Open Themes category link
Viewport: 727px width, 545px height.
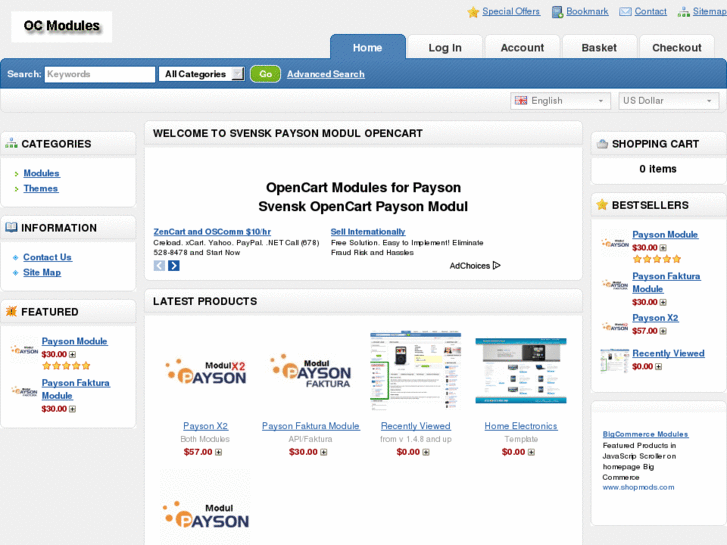click(41, 189)
